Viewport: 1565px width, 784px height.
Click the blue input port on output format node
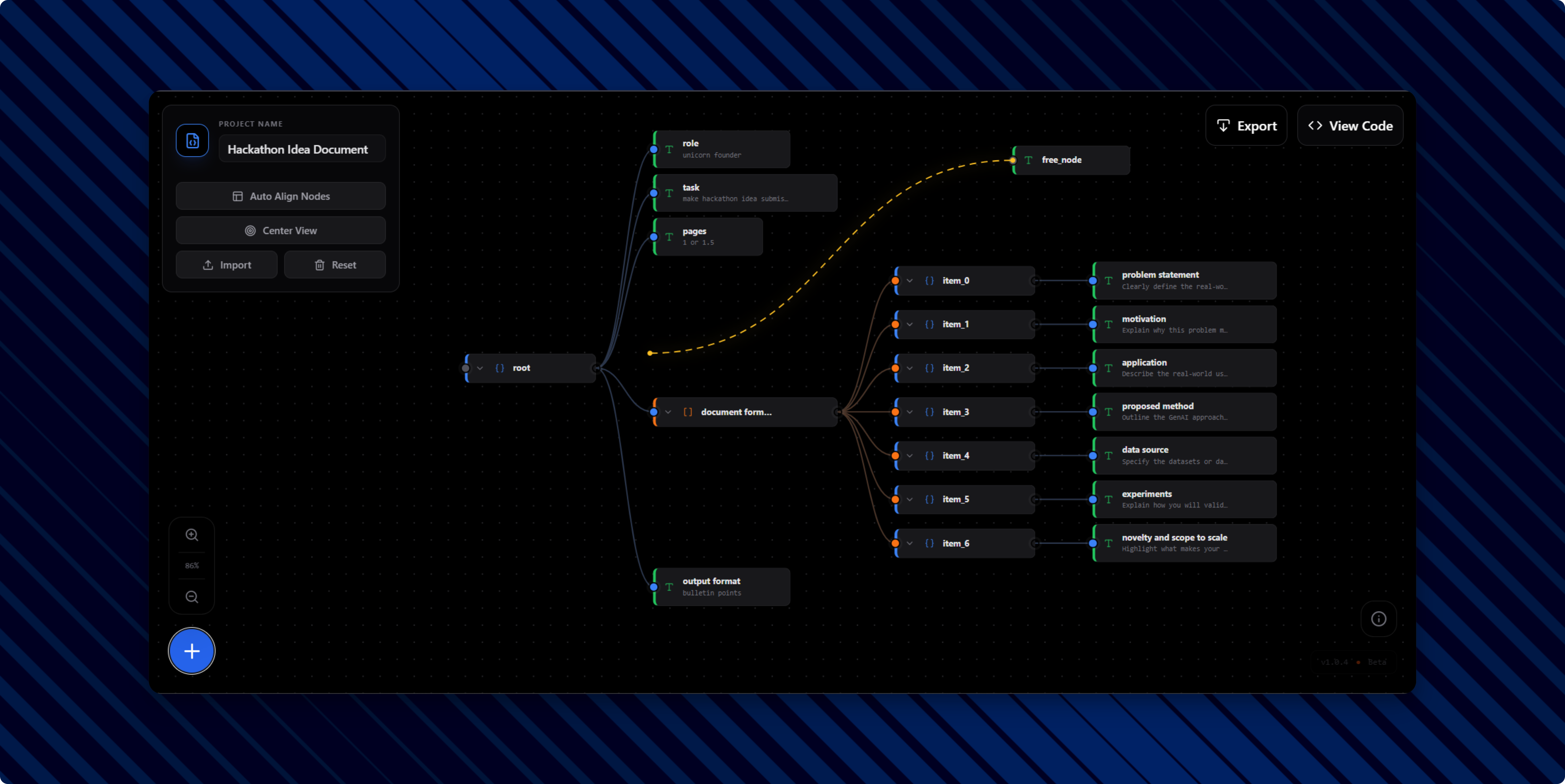coord(654,587)
